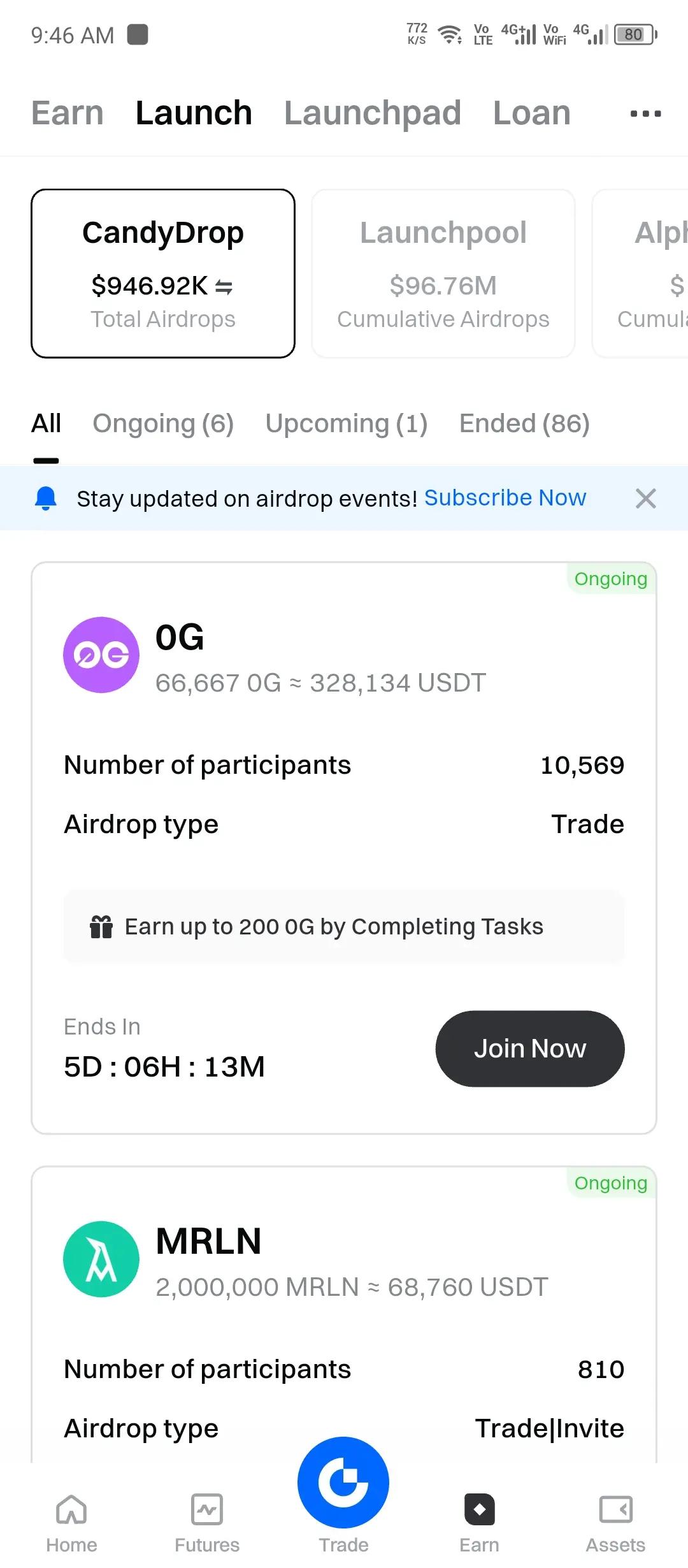Open the Assets wallet icon
The width and height of the screenshot is (688, 1568).
pyautogui.click(x=615, y=1509)
